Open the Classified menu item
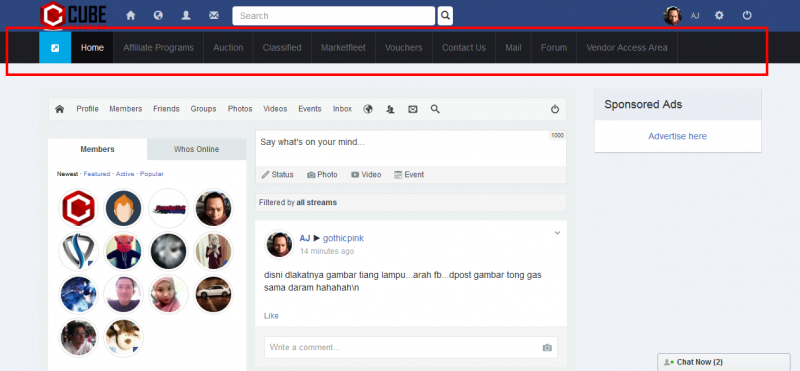 click(282, 47)
